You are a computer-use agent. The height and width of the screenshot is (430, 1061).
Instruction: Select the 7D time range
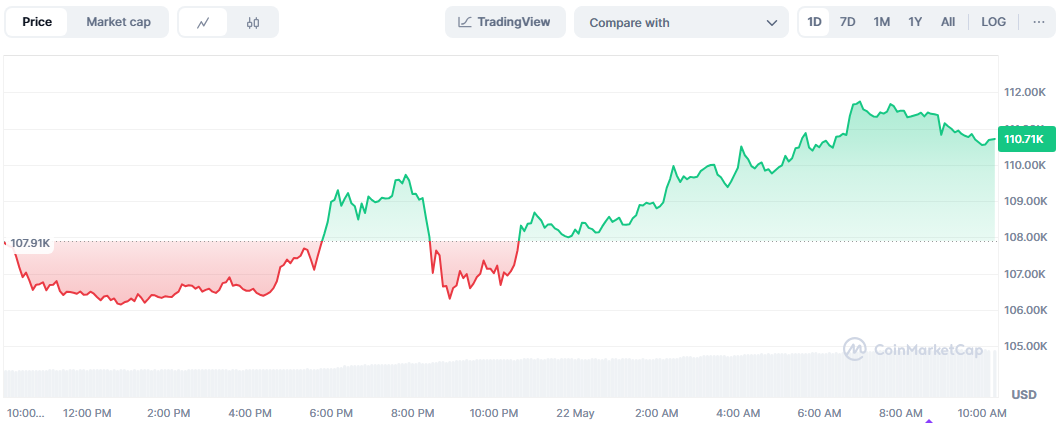click(847, 22)
